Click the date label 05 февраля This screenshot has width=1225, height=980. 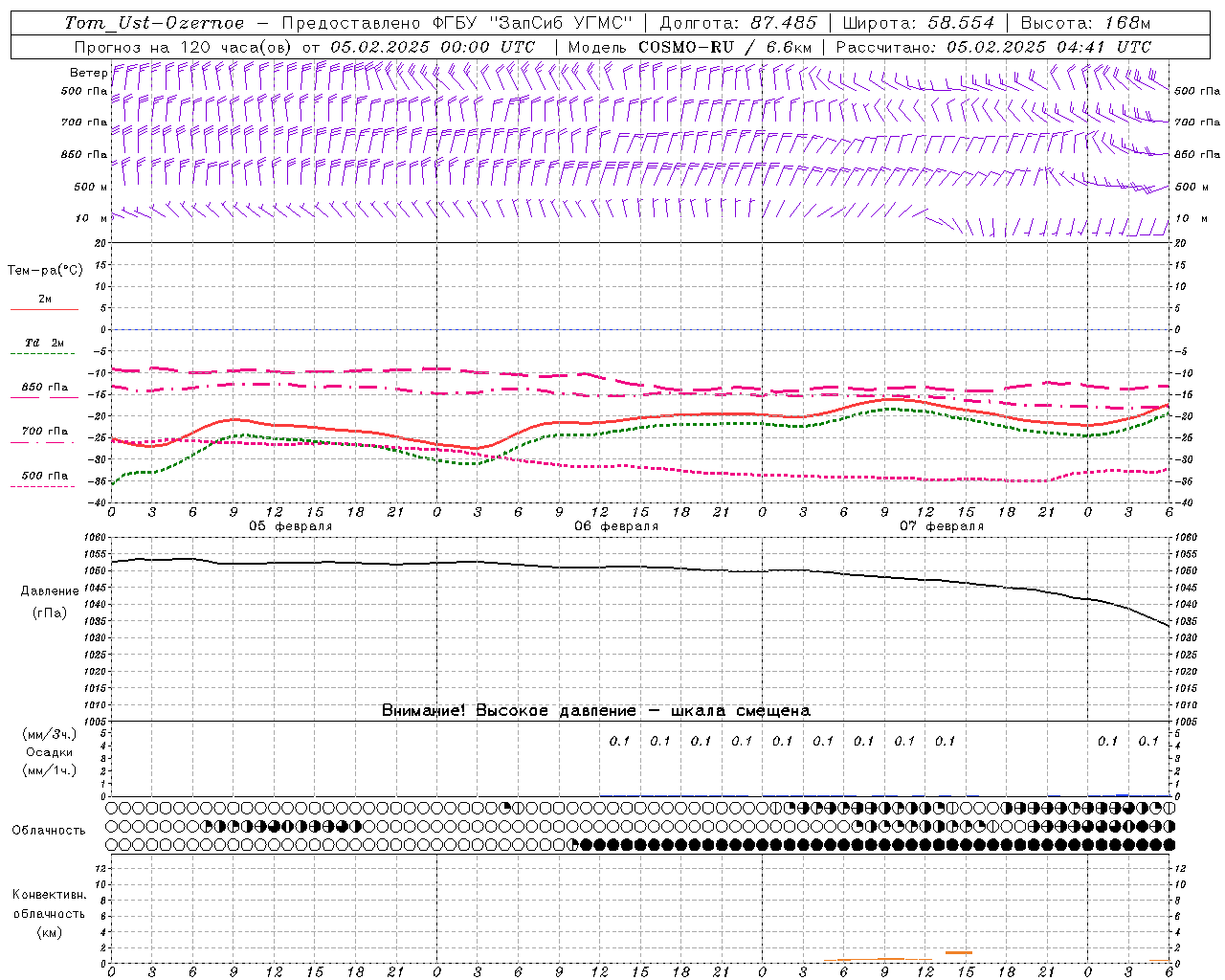(x=291, y=526)
